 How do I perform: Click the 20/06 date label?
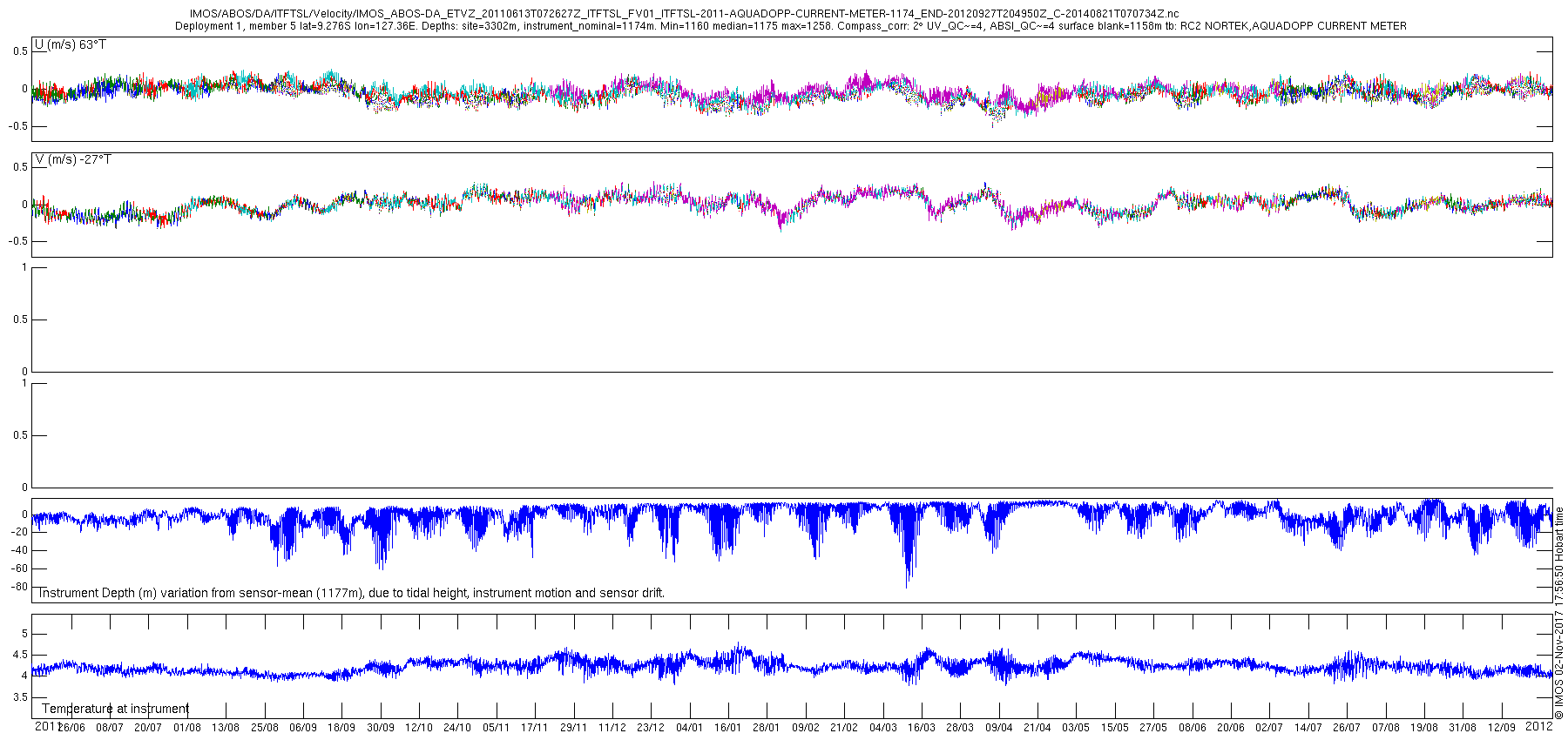tap(1231, 728)
